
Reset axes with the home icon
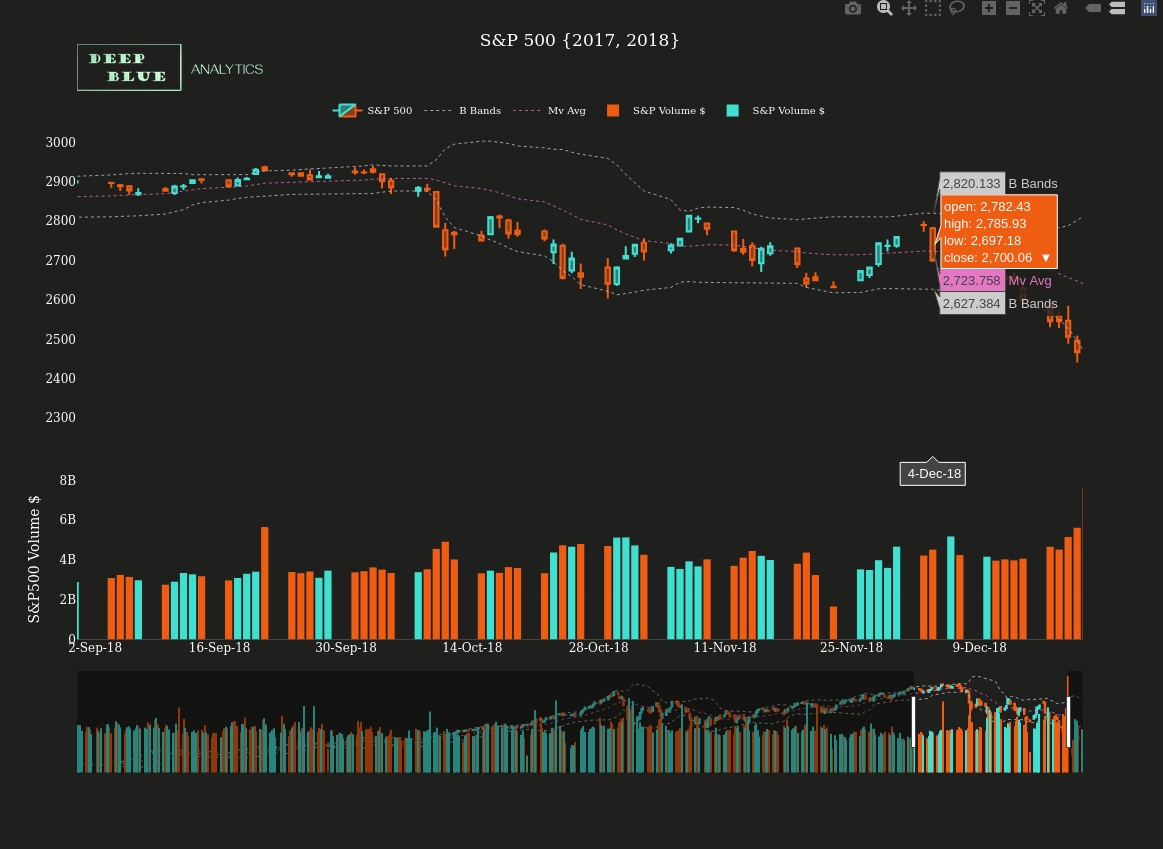(x=1061, y=8)
